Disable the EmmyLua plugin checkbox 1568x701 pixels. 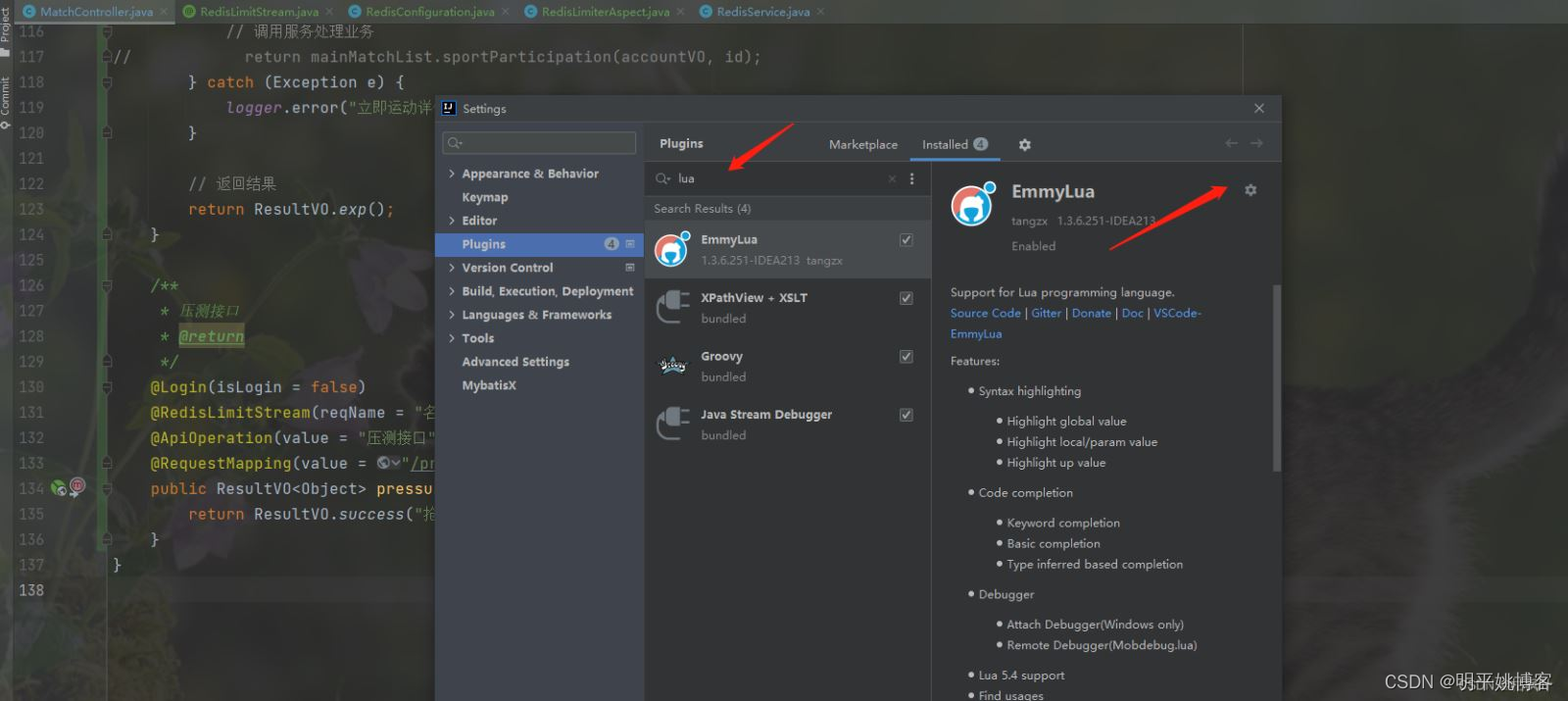point(906,239)
